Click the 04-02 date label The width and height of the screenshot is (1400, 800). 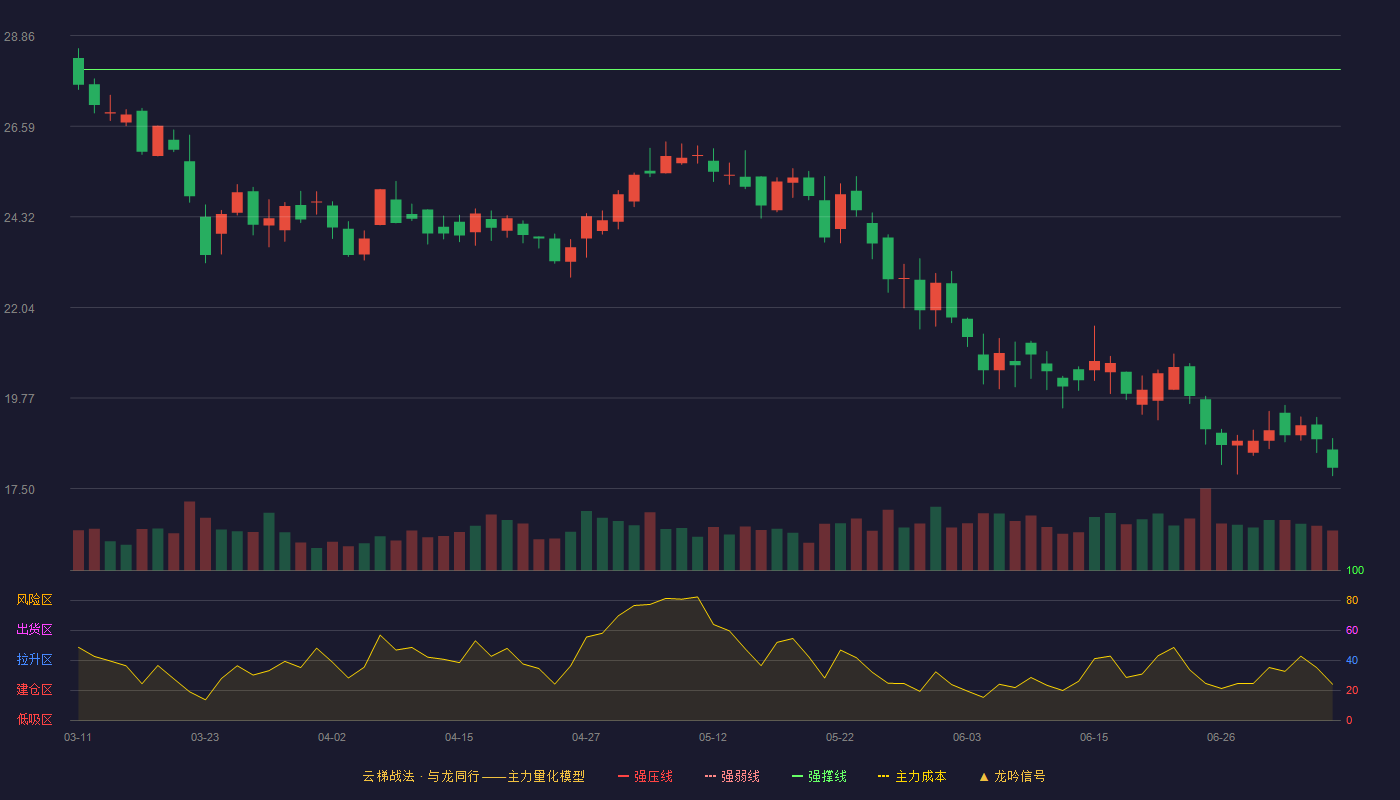332,737
